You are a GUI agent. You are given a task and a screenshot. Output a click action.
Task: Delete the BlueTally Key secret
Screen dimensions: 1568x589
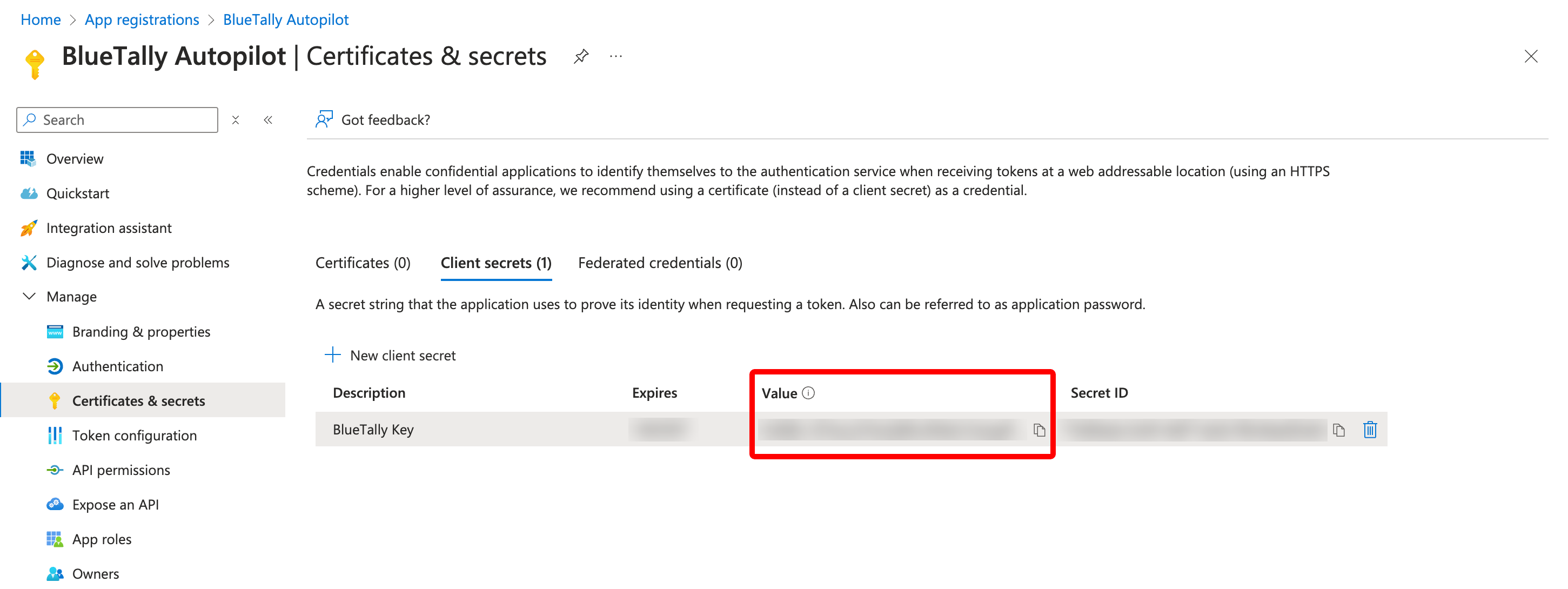click(x=1370, y=430)
